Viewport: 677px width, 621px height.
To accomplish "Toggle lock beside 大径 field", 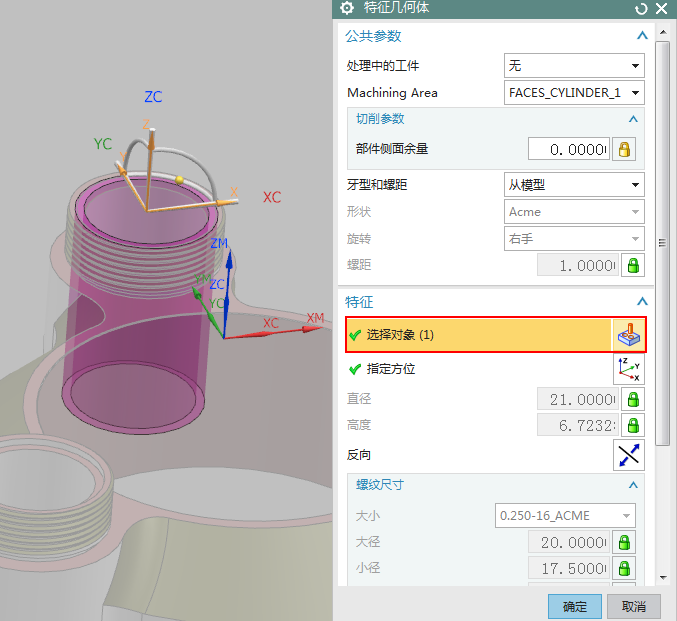I will tap(623, 542).
